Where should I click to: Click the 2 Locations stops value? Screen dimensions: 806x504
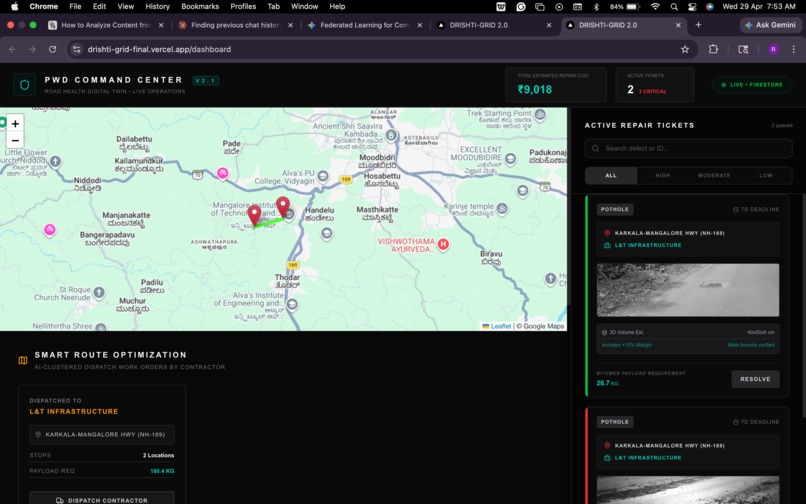(x=158, y=456)
